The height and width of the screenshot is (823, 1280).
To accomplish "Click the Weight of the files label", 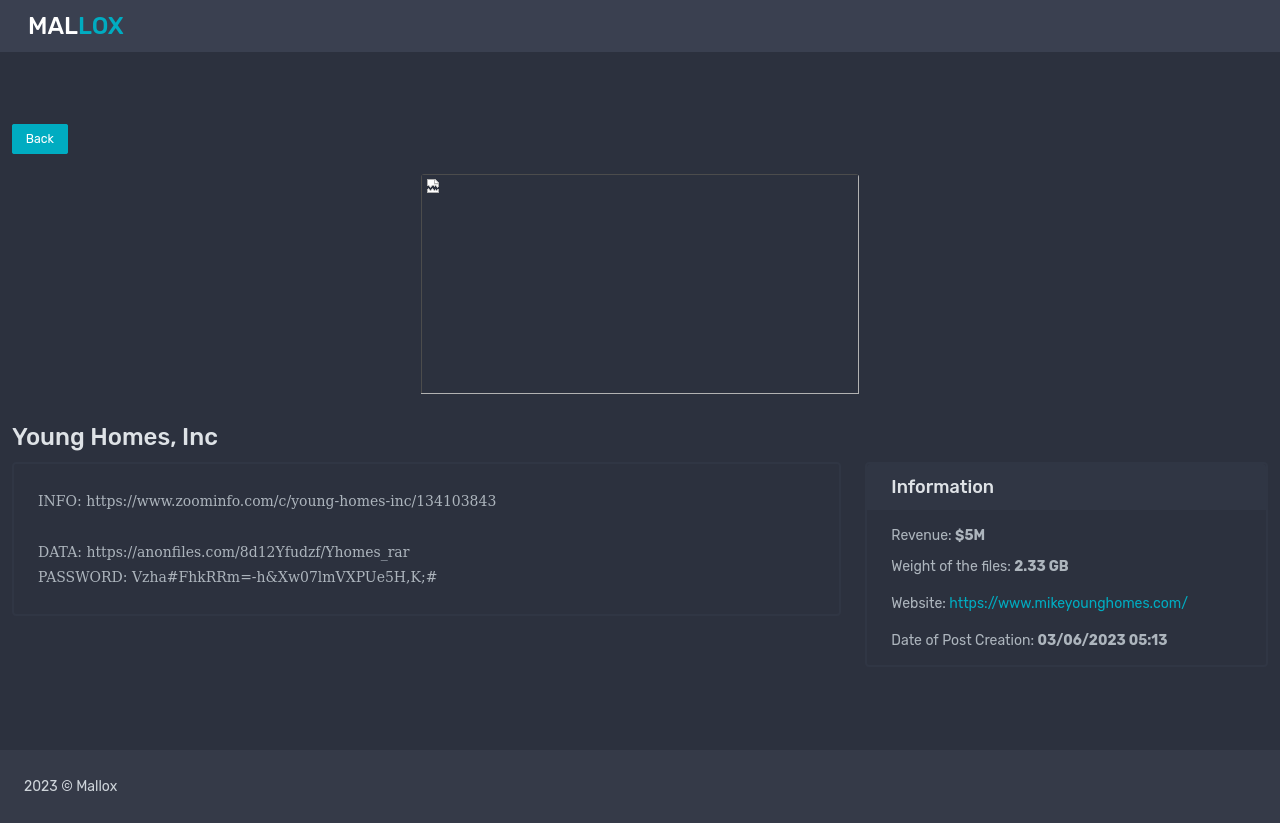I will (950, 566).
